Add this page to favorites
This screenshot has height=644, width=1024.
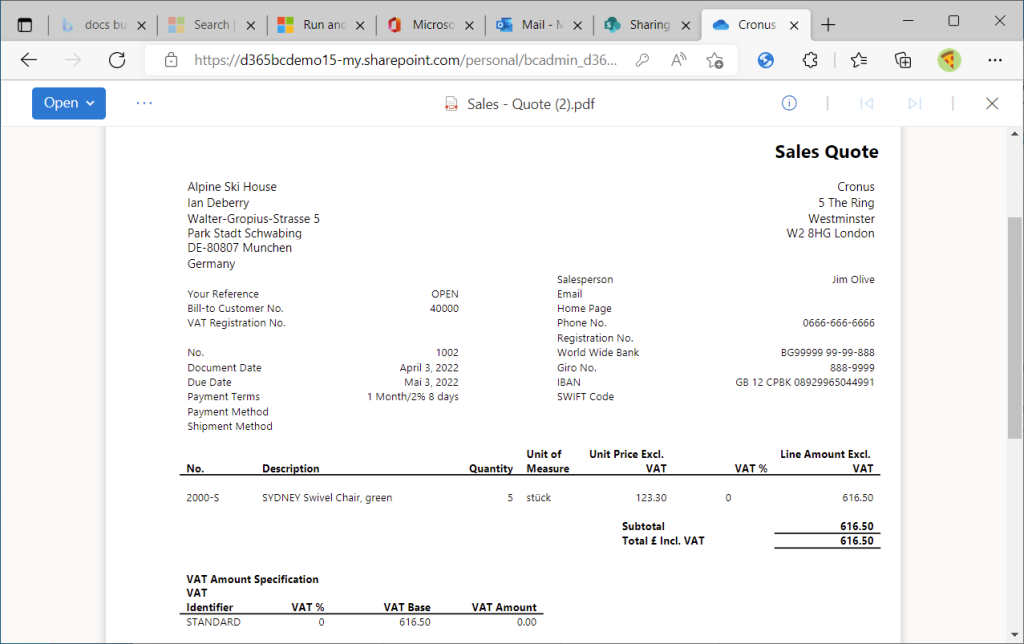(x=715, y=60)
